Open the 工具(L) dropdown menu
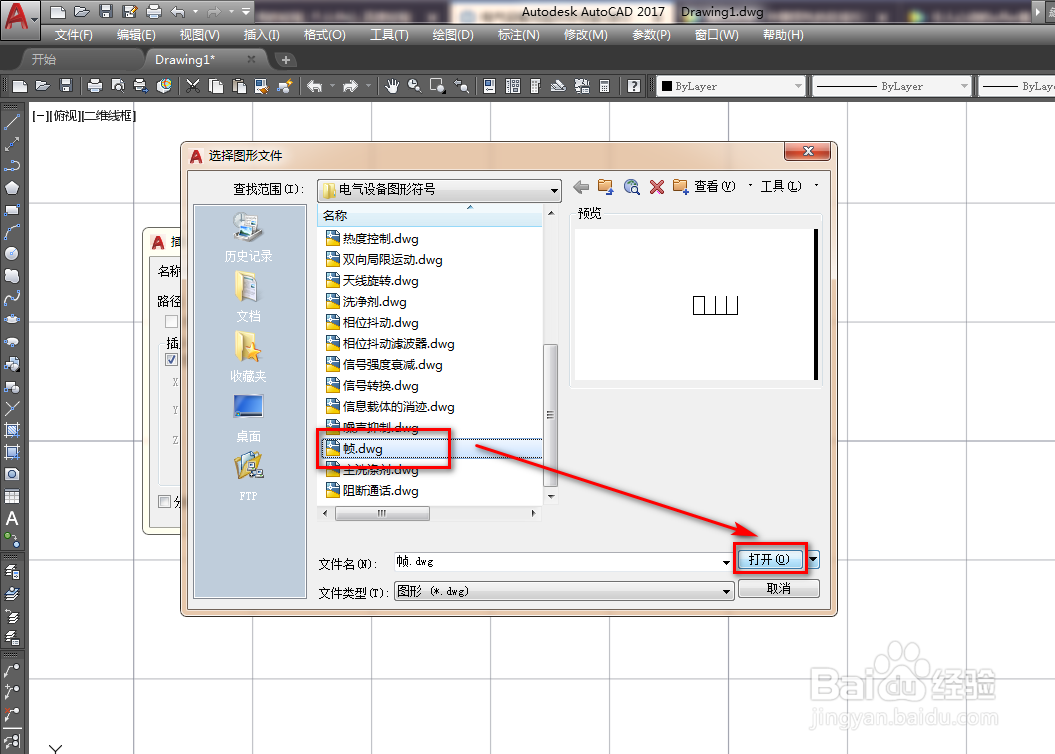This screenshot has width=1055, height=754. point(789,186)
